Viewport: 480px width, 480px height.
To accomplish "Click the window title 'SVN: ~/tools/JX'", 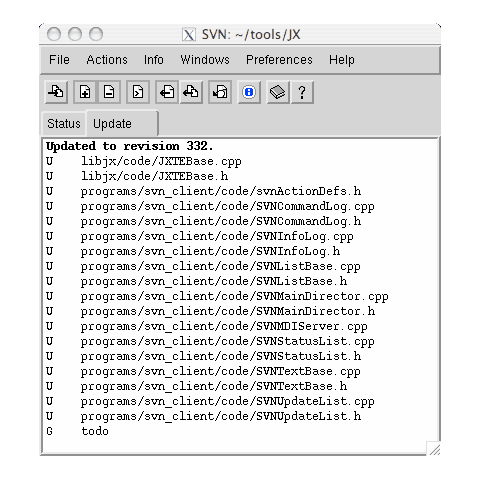I will click(x=251, y=34).
